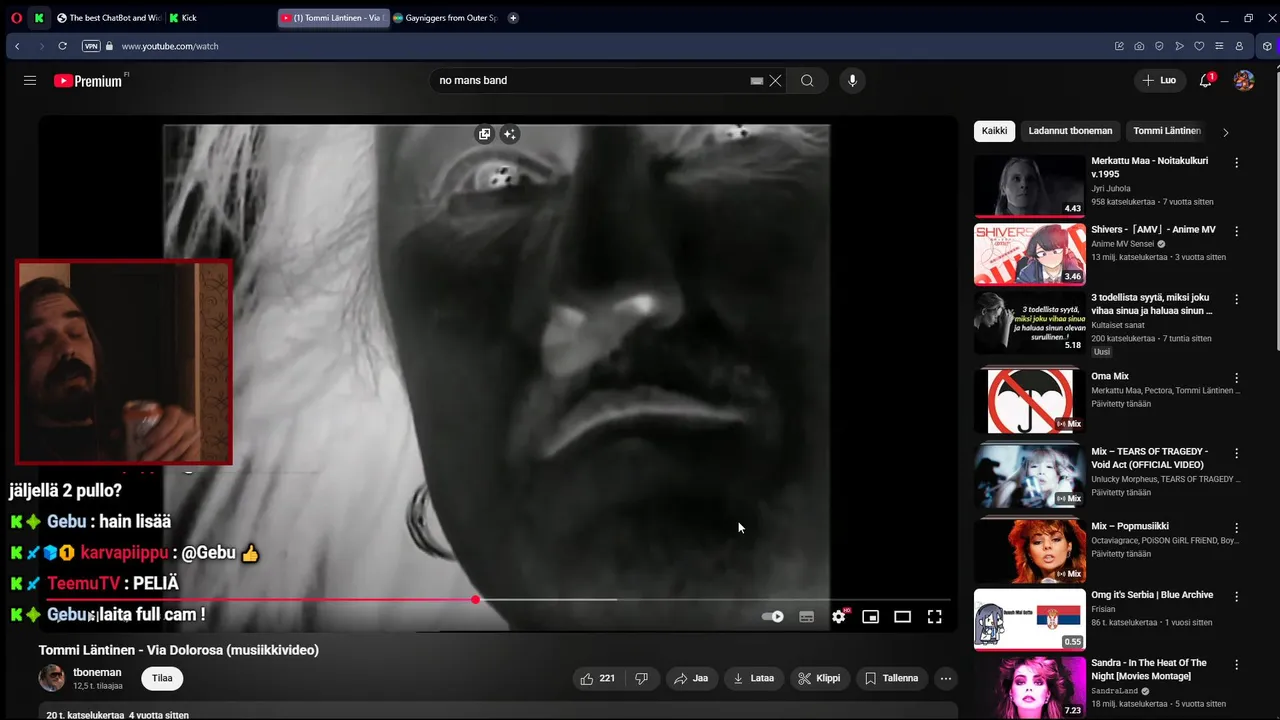Select the Ladannut tboneman filter chip
Viewport: 1280px width, 720px height.
click(x=1070, y=131)
